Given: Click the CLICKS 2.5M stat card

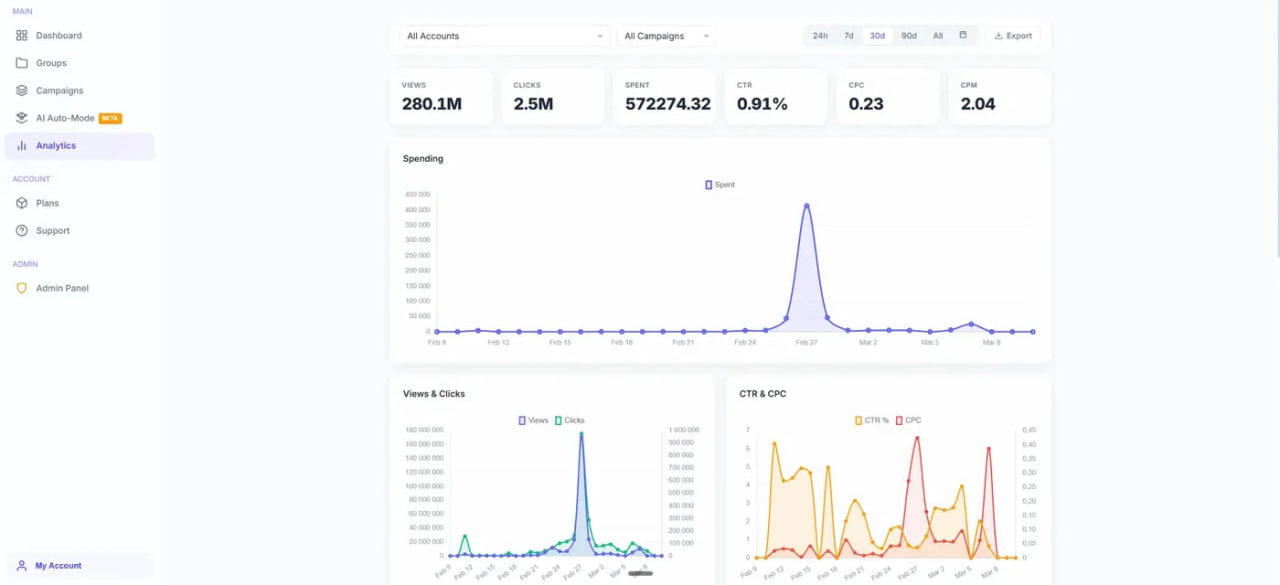Looking at the screenshot, I should (x=553, y=97).
